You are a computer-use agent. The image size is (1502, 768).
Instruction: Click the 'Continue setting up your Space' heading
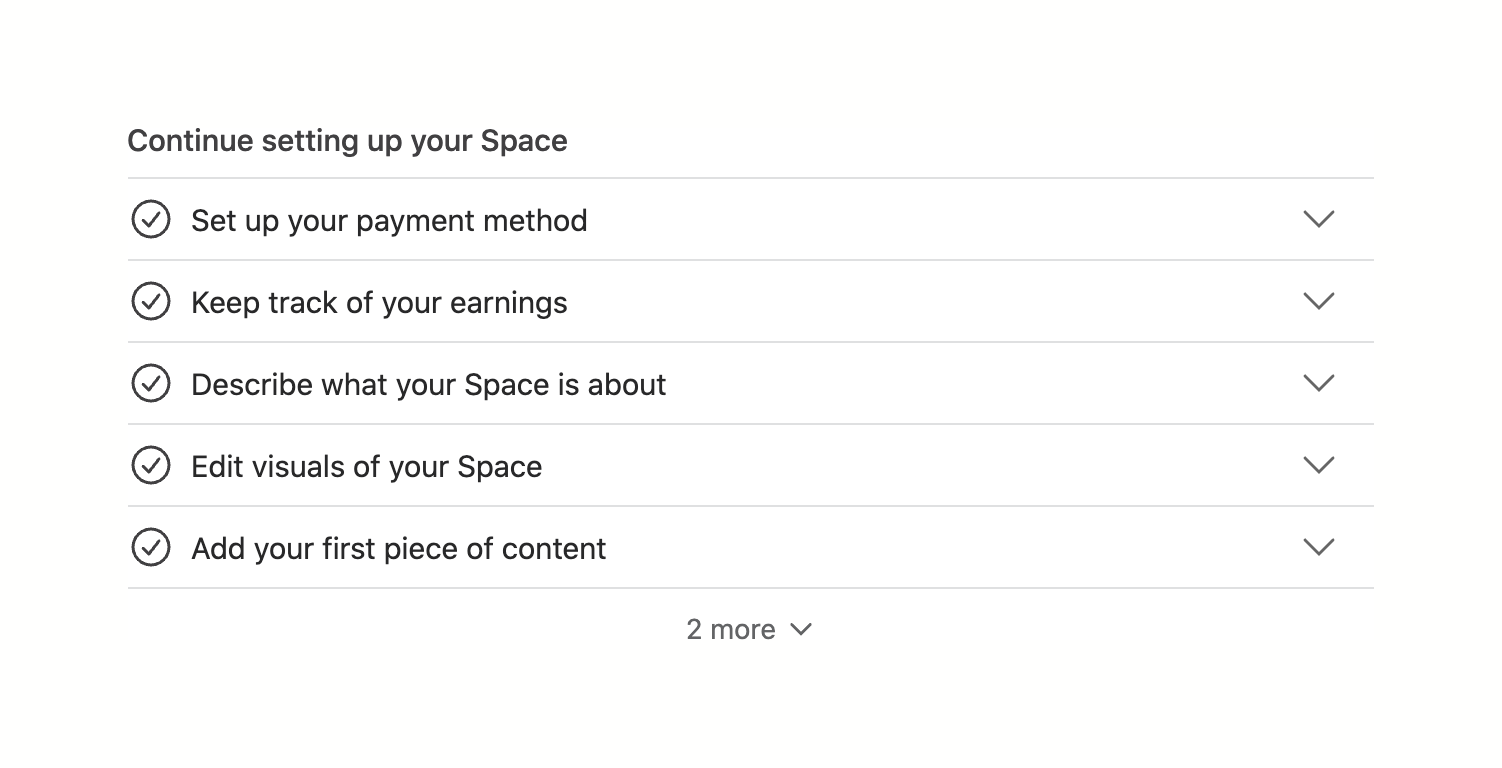(347, 141)
